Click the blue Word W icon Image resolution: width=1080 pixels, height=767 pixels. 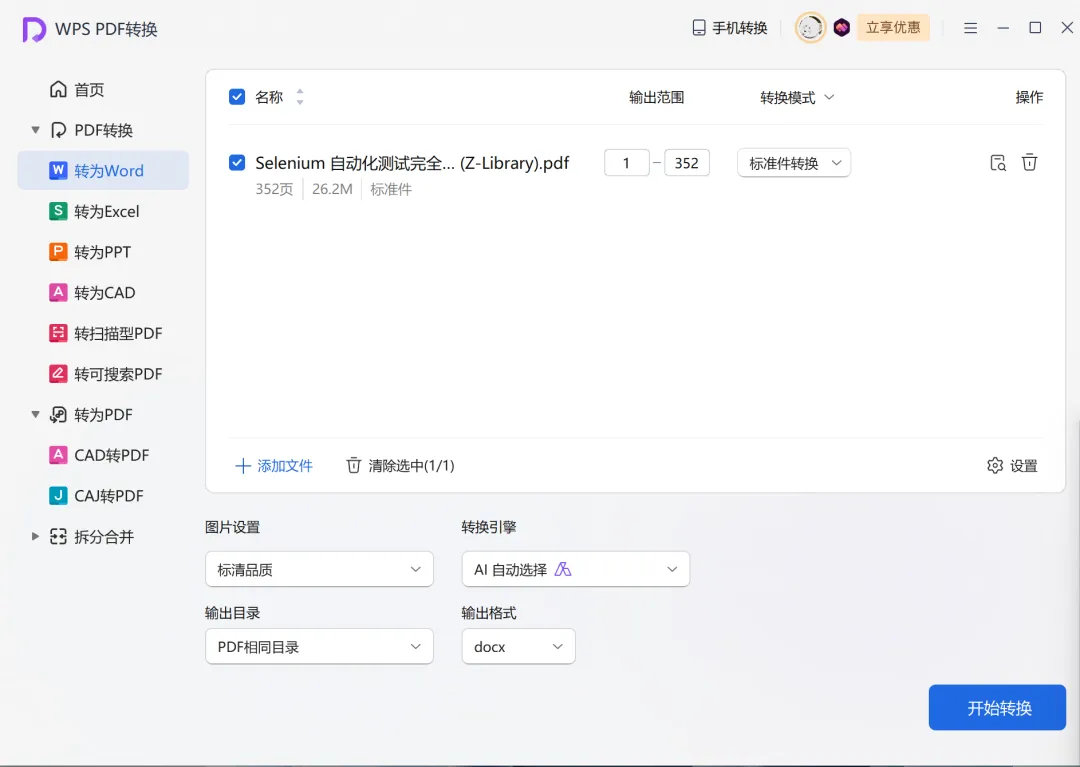(x=59, y=170)
